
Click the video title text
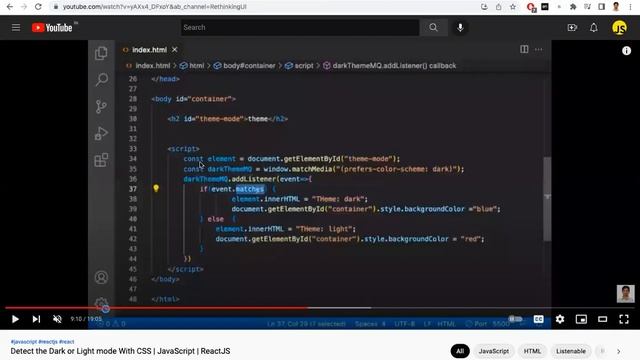tap(120, 351)
